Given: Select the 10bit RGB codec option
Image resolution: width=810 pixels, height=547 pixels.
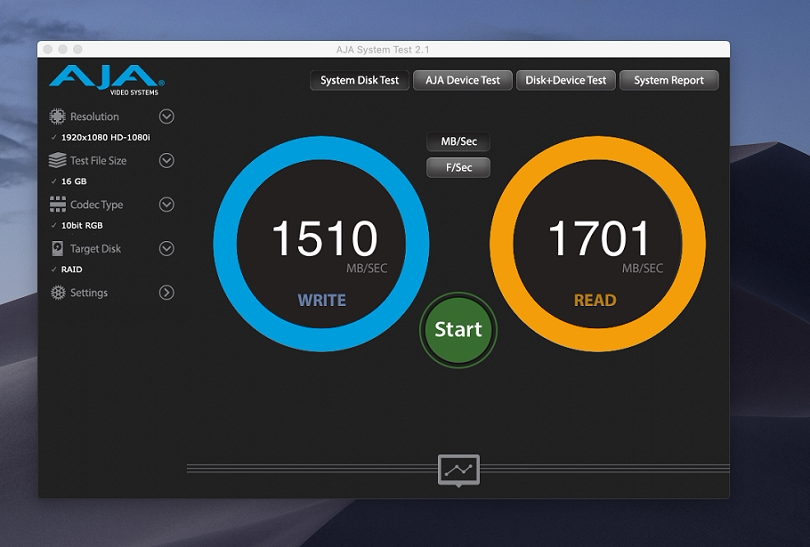Looking at the screenshot, I should (82, 225).
